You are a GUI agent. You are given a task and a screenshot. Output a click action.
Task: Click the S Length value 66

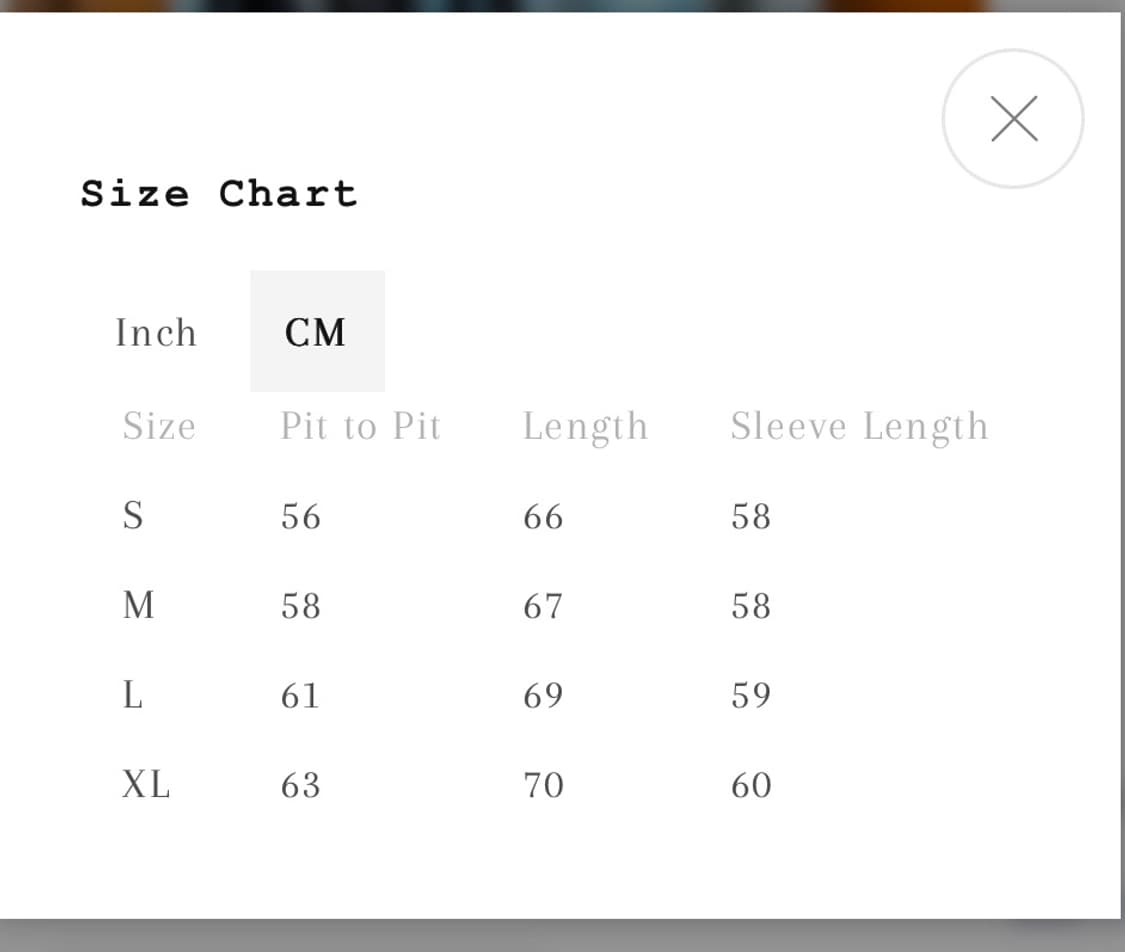coord(543,516)
